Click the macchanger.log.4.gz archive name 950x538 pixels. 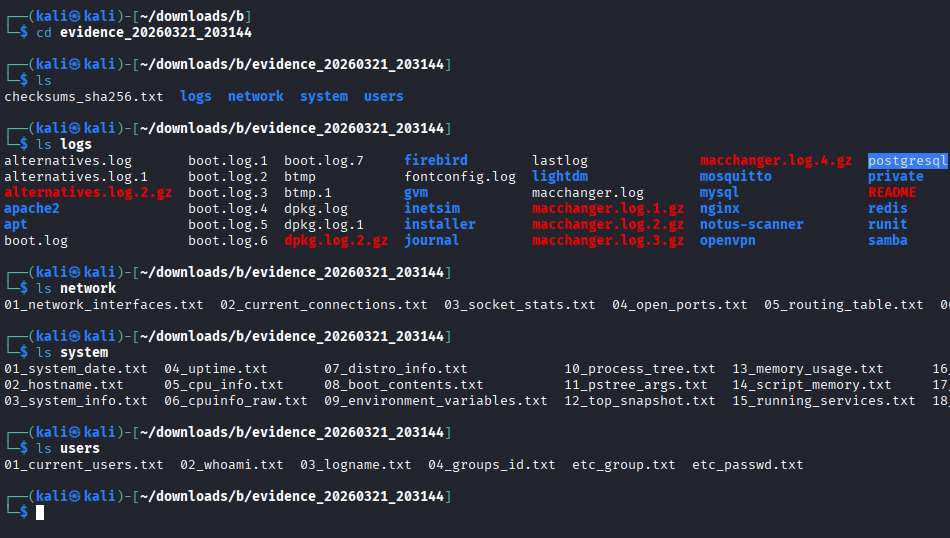(x=776, y=161)
